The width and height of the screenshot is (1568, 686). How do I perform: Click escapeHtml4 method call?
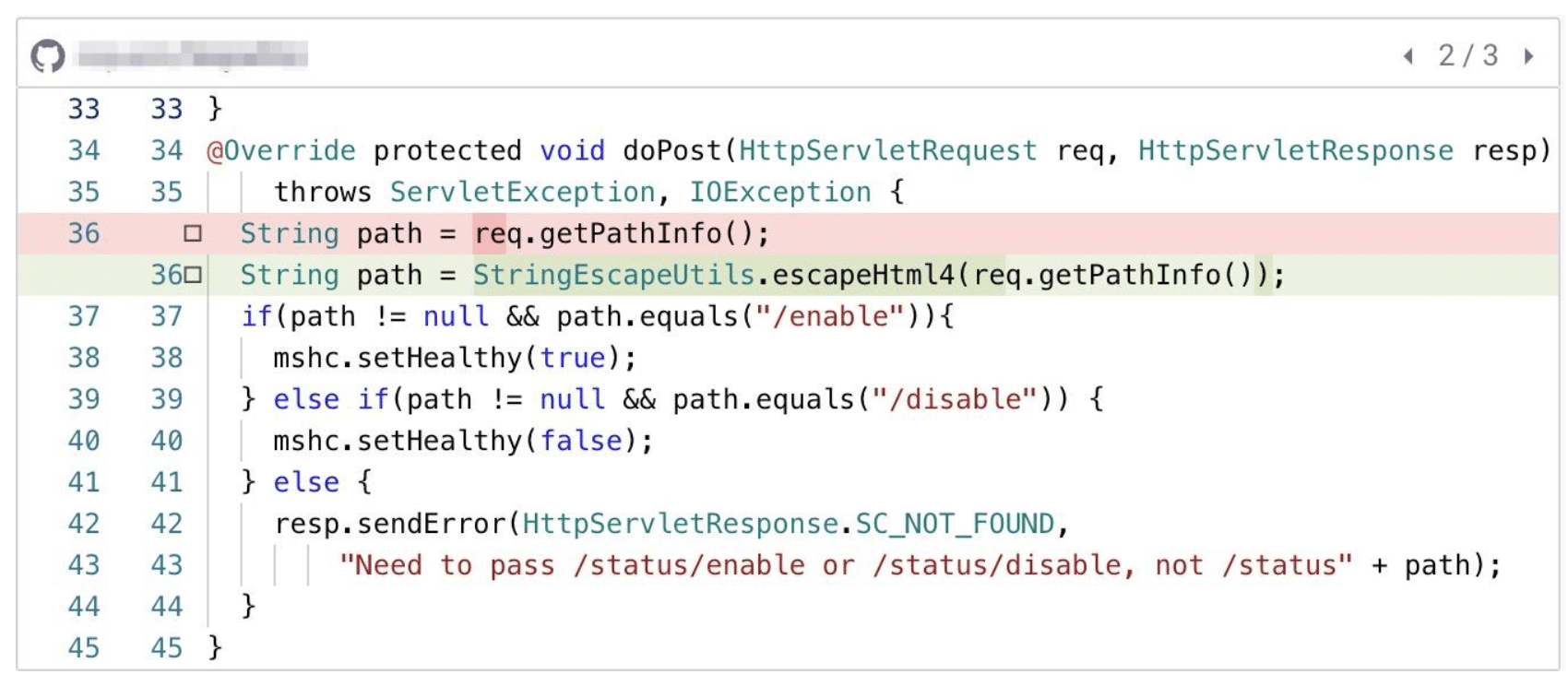(x=863, y=275)
